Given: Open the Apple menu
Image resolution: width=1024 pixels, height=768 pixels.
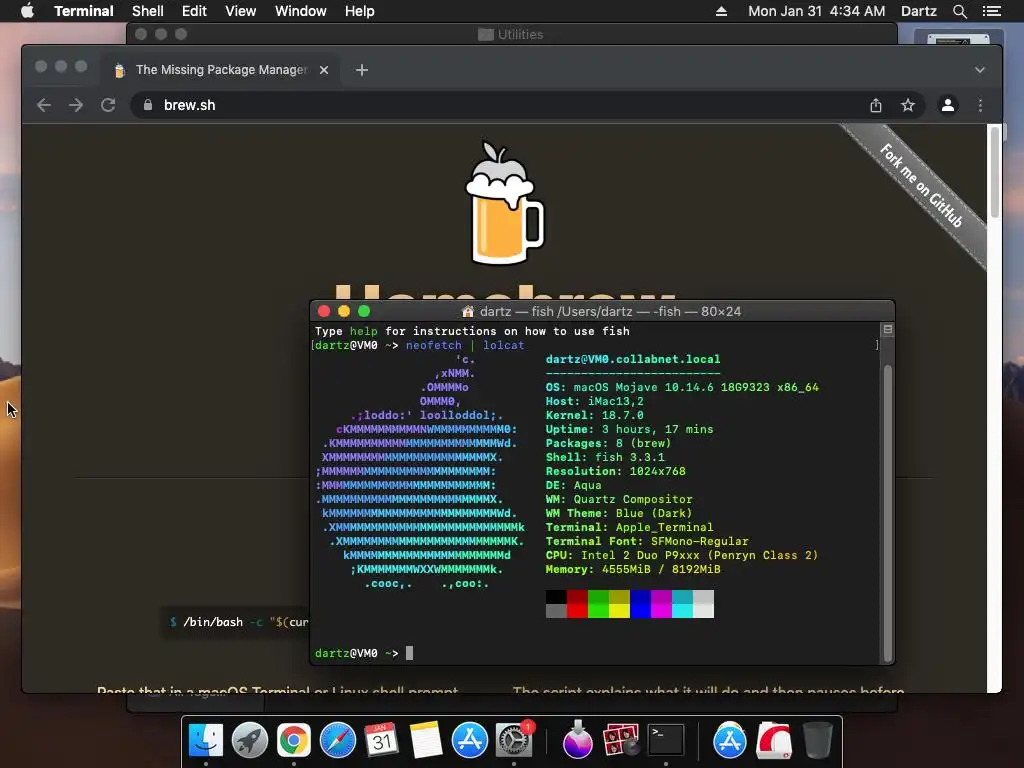Looking at the screenshot, I should 27,11.
